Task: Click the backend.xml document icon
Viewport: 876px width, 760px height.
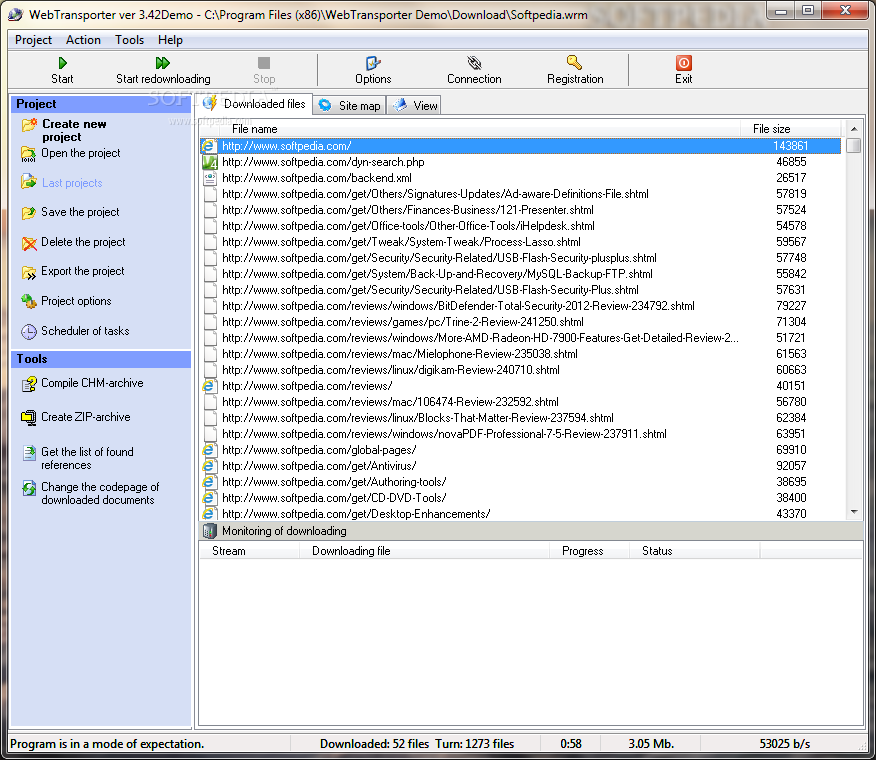Action: click(x=210, y=179)
